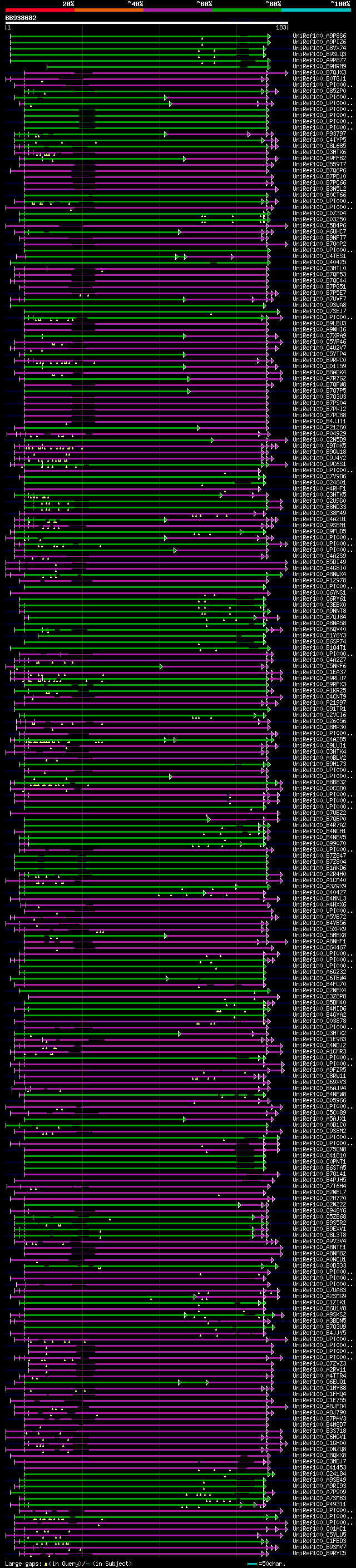Click the white query sequence bar
Viewport: 356px width, 1568px height.
(x=147, y=23)
